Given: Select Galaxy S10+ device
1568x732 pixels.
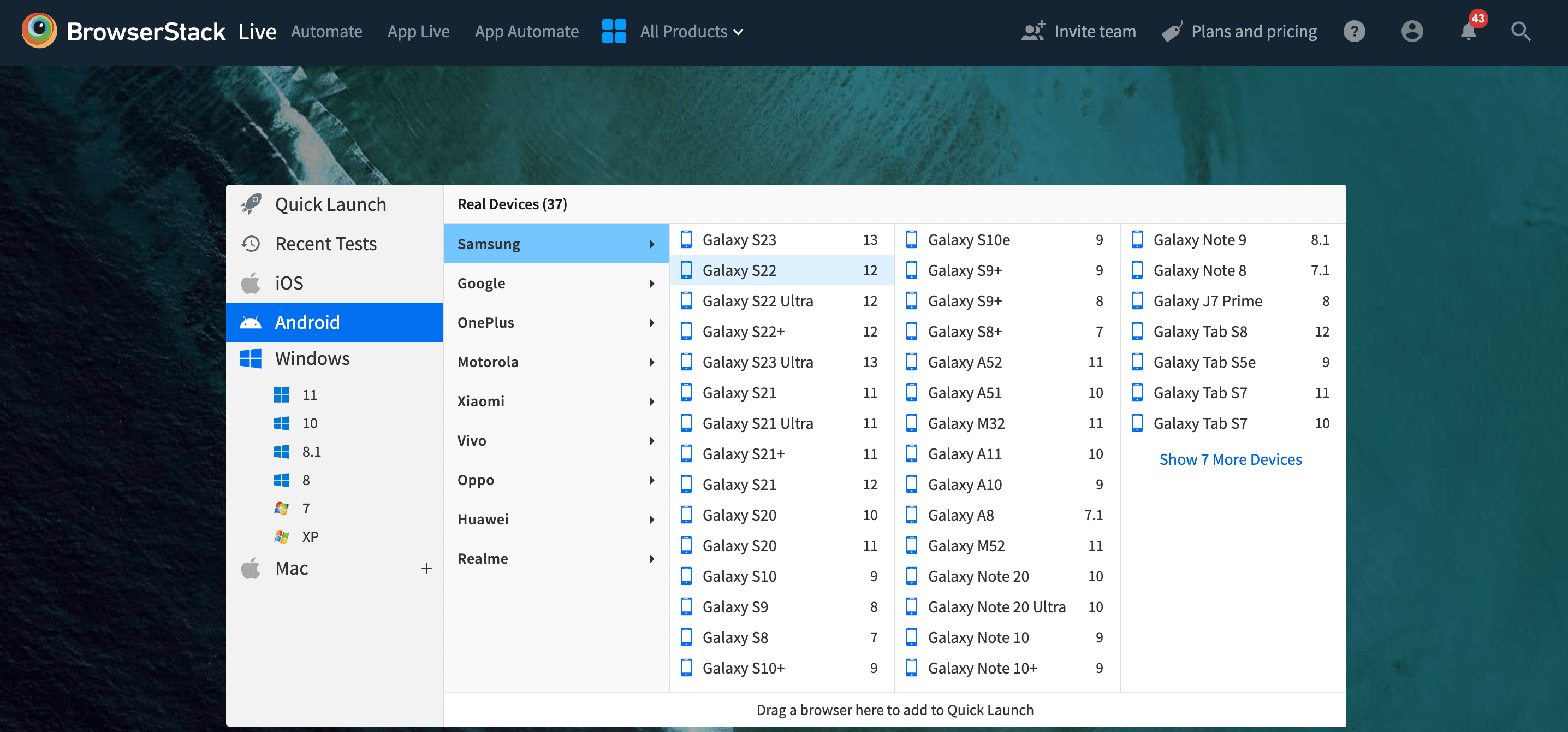Looking at the screenshot, I should [x=782, y=668].
